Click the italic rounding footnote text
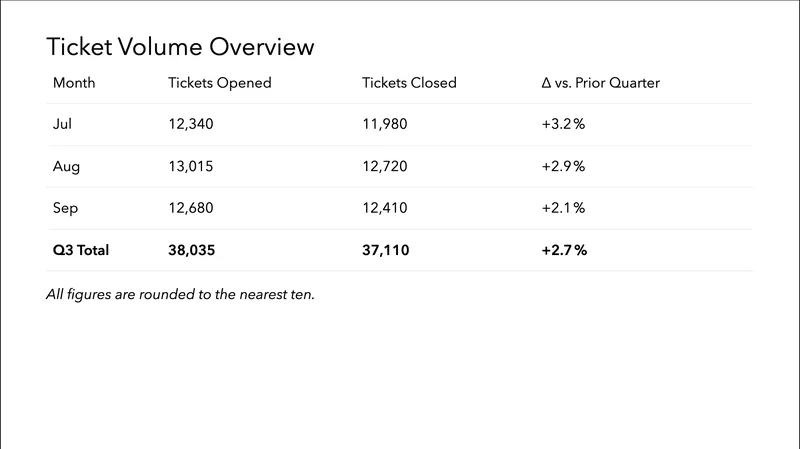 click(181, 294)
